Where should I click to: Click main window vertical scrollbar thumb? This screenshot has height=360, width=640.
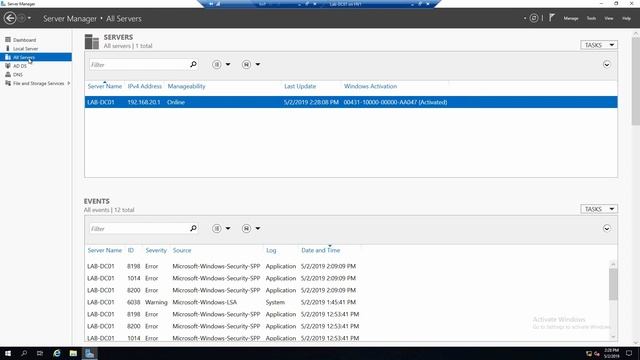pyautogui.click(x=636, y=82)
